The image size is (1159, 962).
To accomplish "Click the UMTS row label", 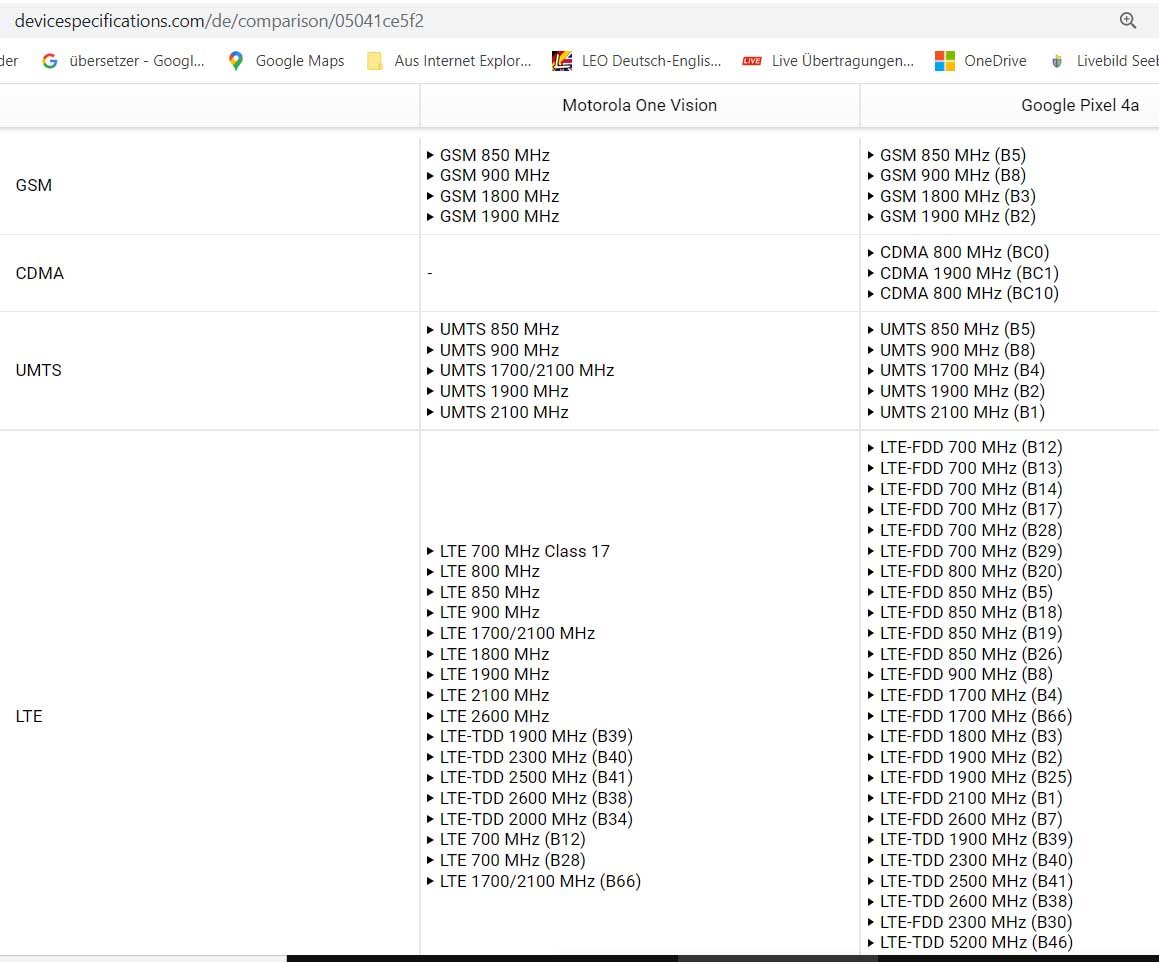I will (x=38, y=370).
